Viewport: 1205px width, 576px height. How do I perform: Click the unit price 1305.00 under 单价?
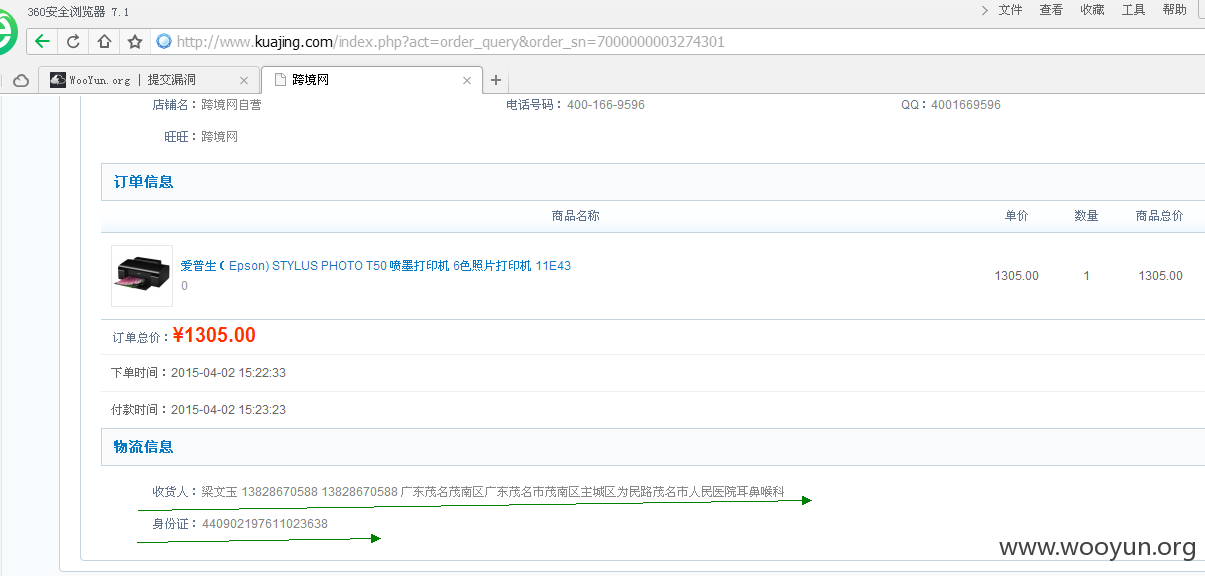[x=1016, y=276]
